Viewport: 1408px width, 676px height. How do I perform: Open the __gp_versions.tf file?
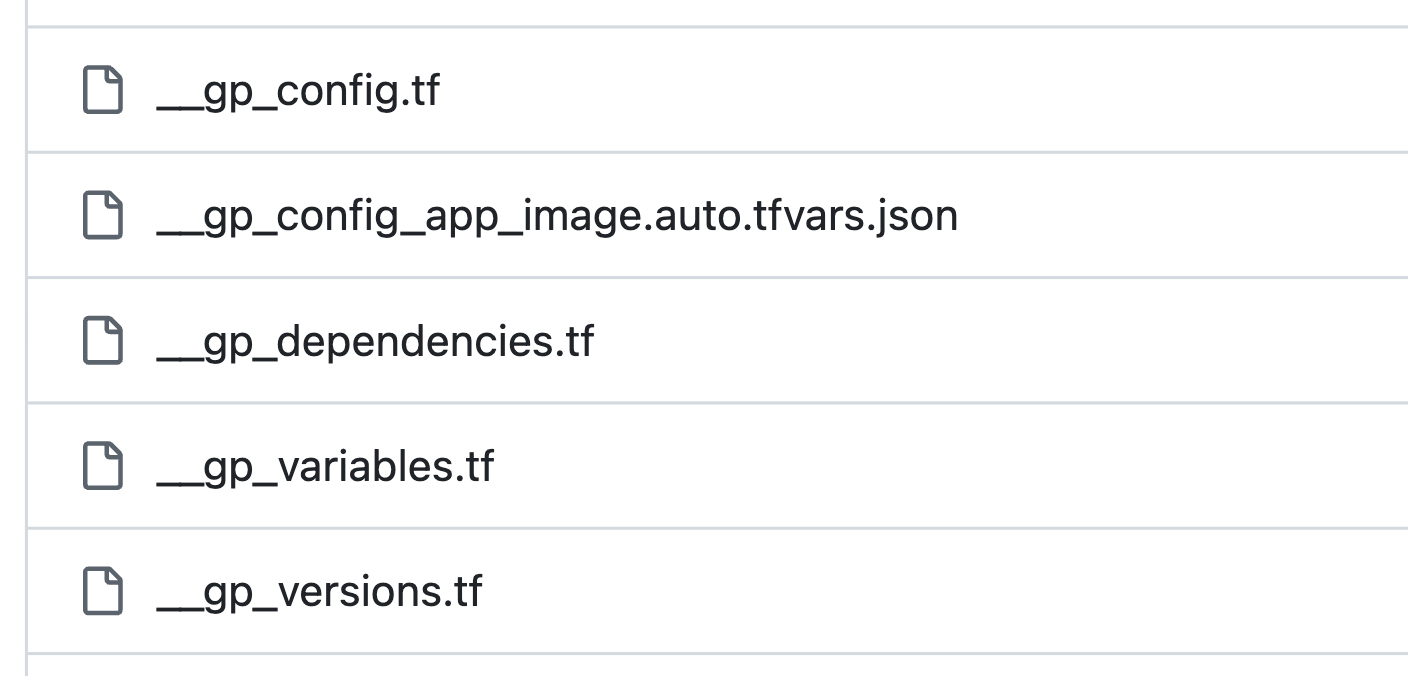point(320,591)
